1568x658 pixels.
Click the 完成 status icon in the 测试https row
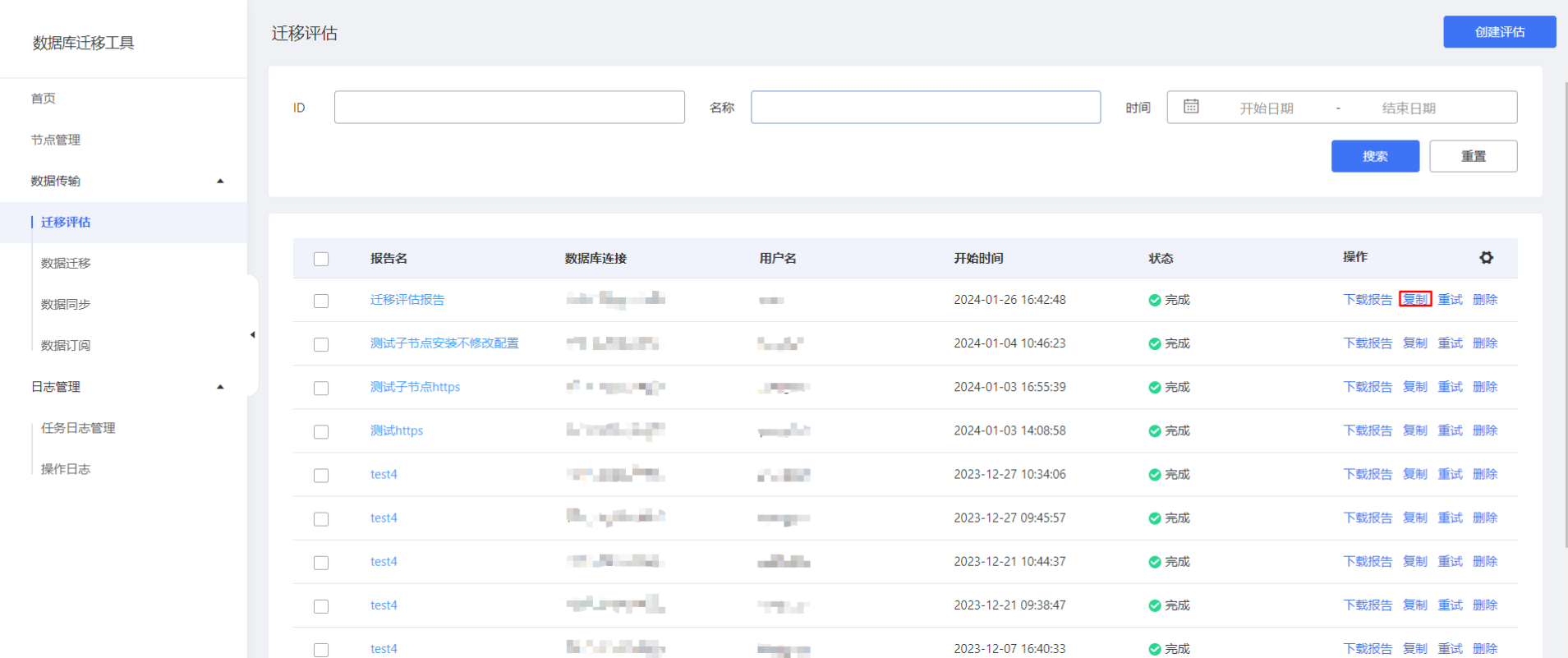(x=1155, y=430)
